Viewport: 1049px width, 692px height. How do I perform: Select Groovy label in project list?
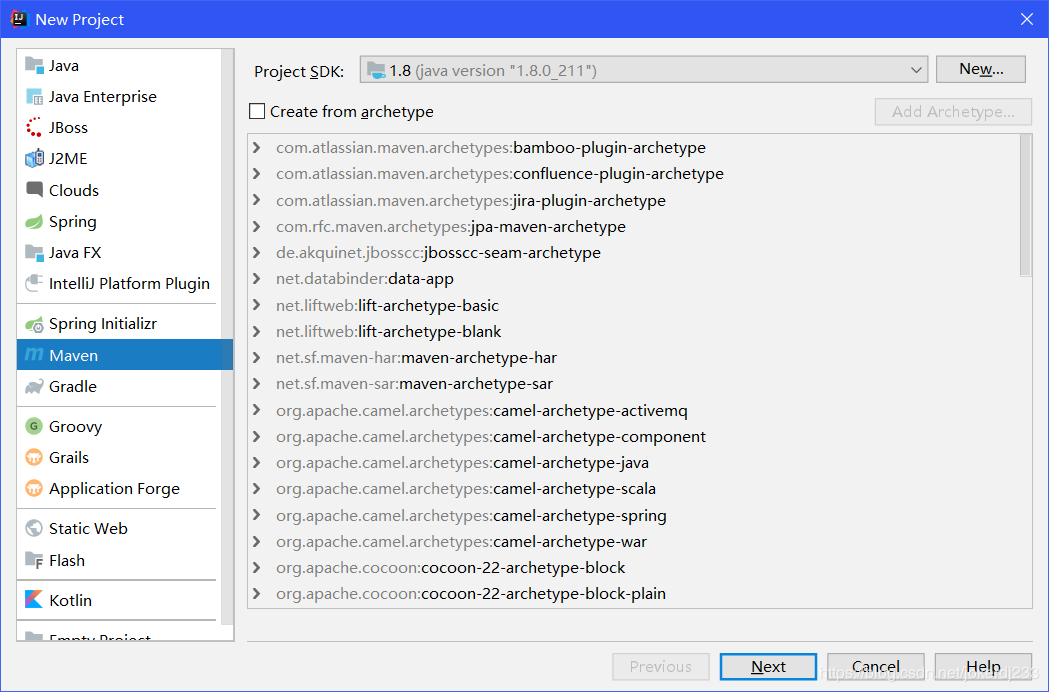point(76,427)
